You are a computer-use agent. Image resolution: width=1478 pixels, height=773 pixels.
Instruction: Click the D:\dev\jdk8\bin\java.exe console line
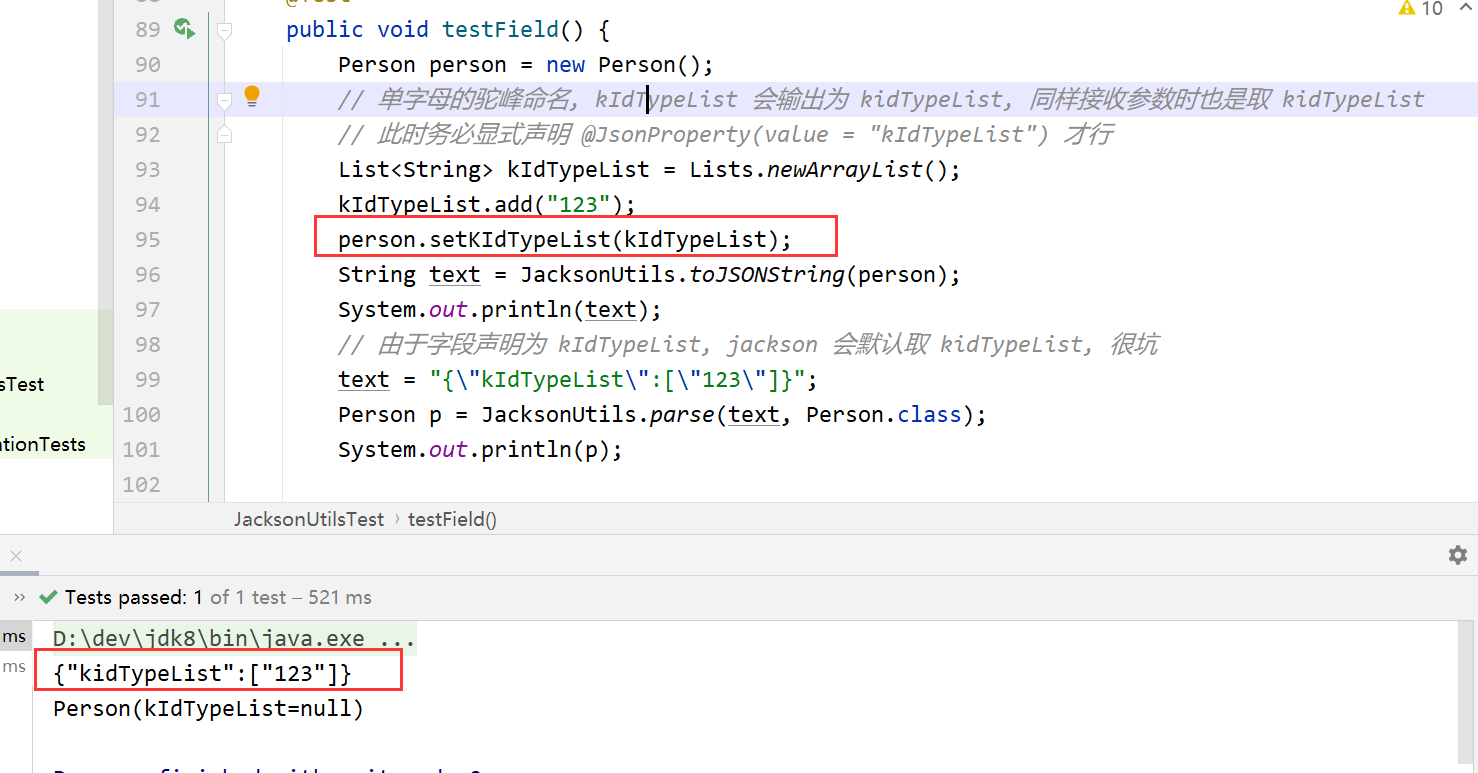(234, 638)
